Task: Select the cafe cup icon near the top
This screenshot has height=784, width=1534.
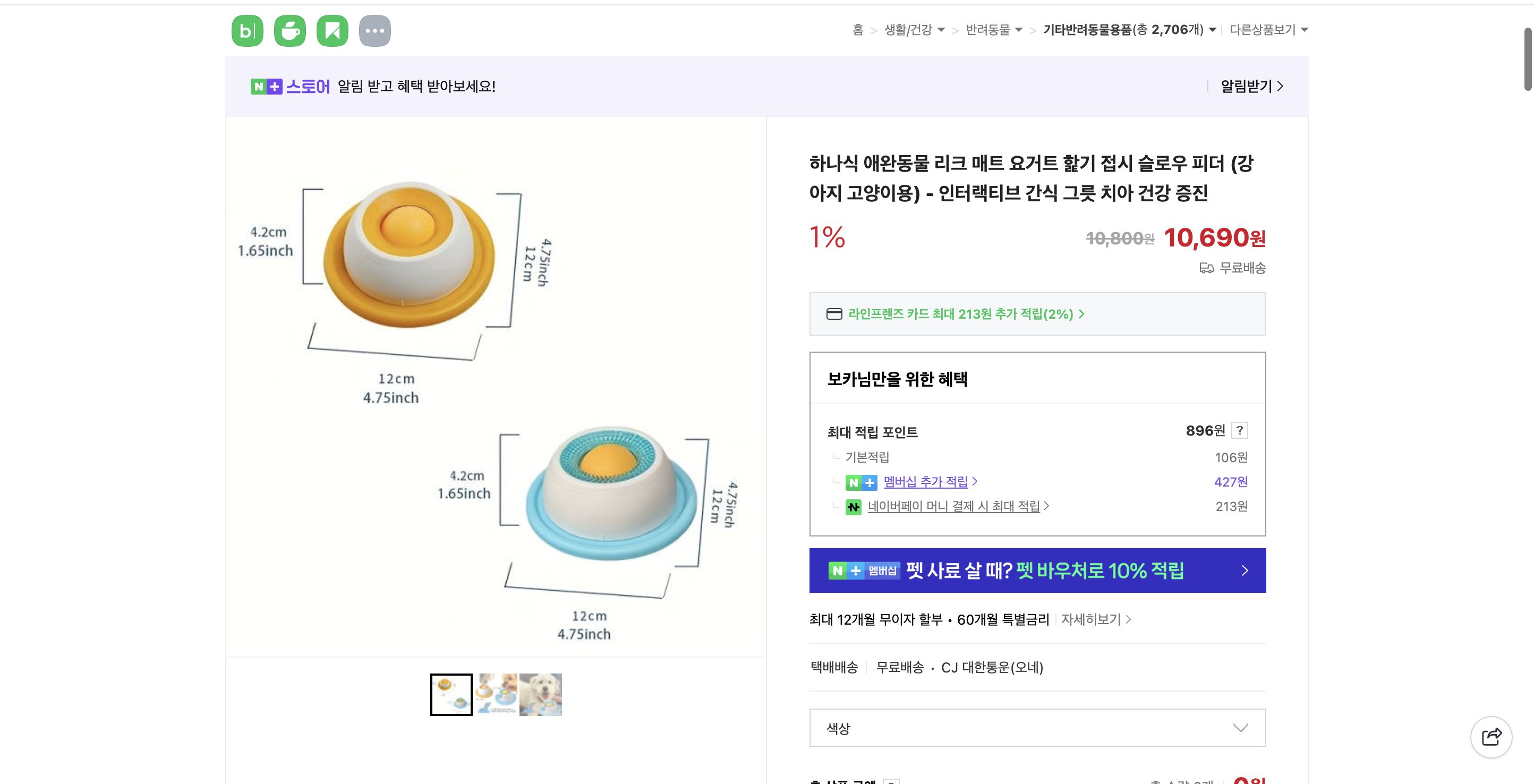Action: 289,30
